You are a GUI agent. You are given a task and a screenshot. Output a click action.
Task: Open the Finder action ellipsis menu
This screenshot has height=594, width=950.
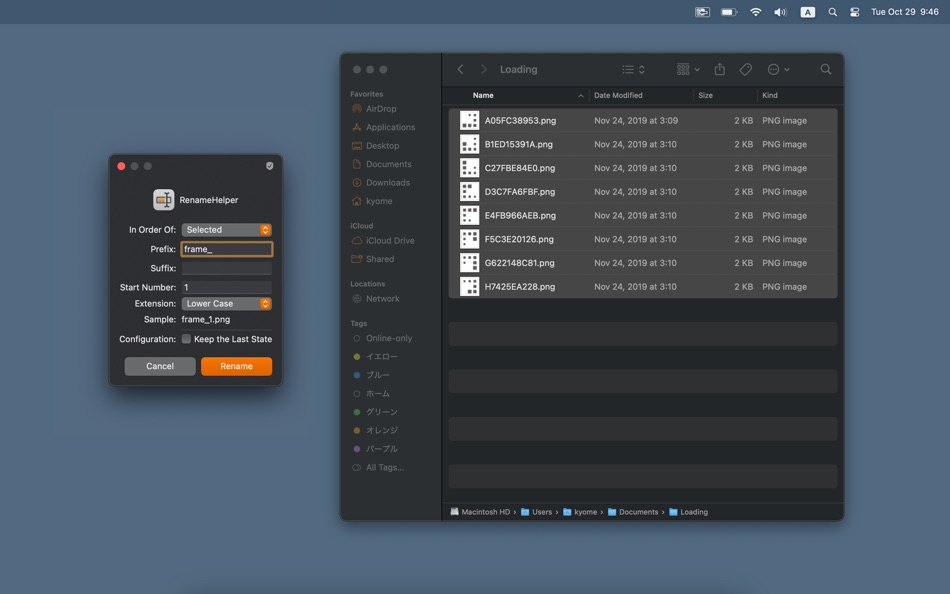[x=779, y=69]
